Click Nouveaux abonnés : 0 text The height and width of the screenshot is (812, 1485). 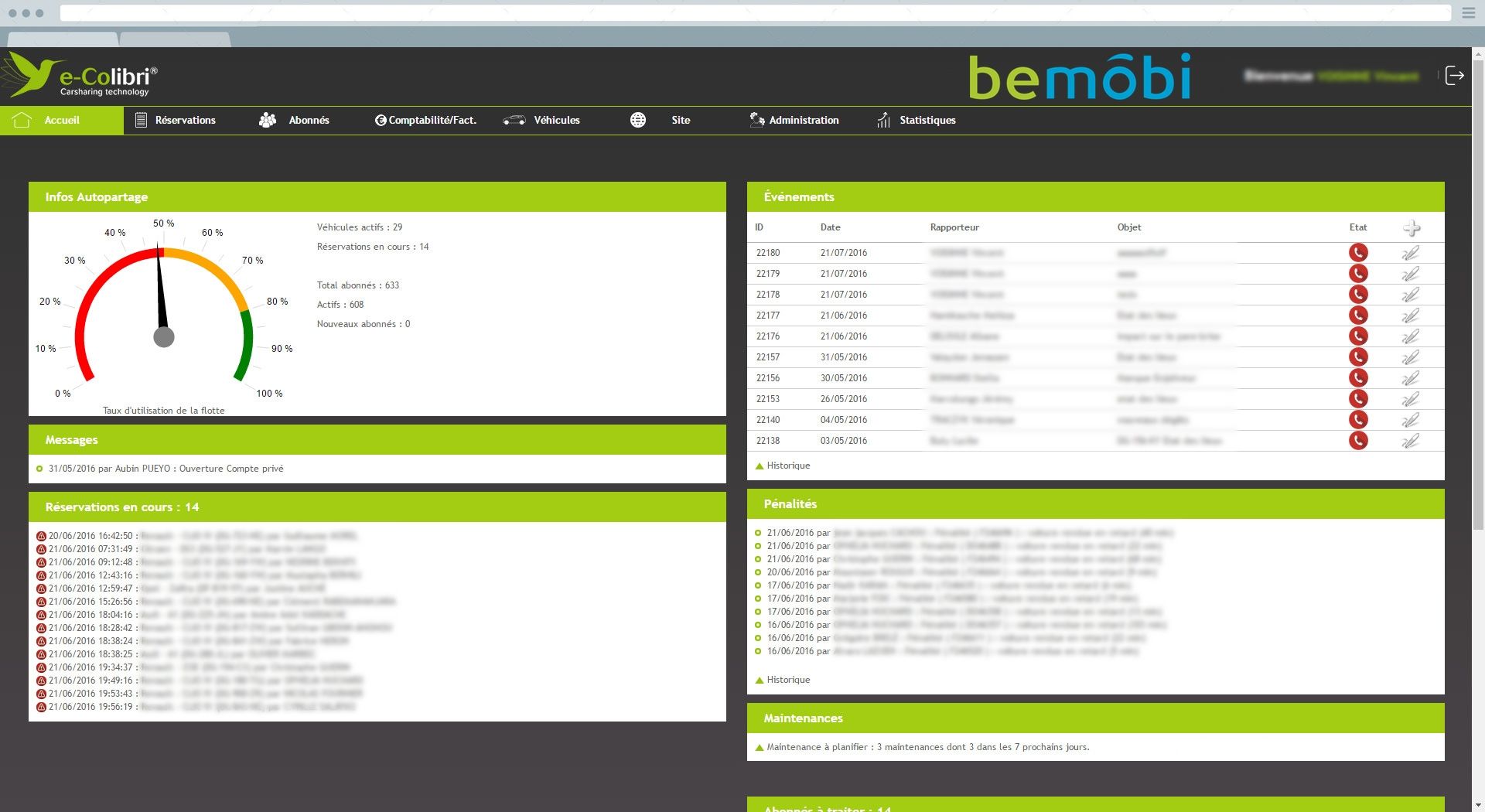364,324
